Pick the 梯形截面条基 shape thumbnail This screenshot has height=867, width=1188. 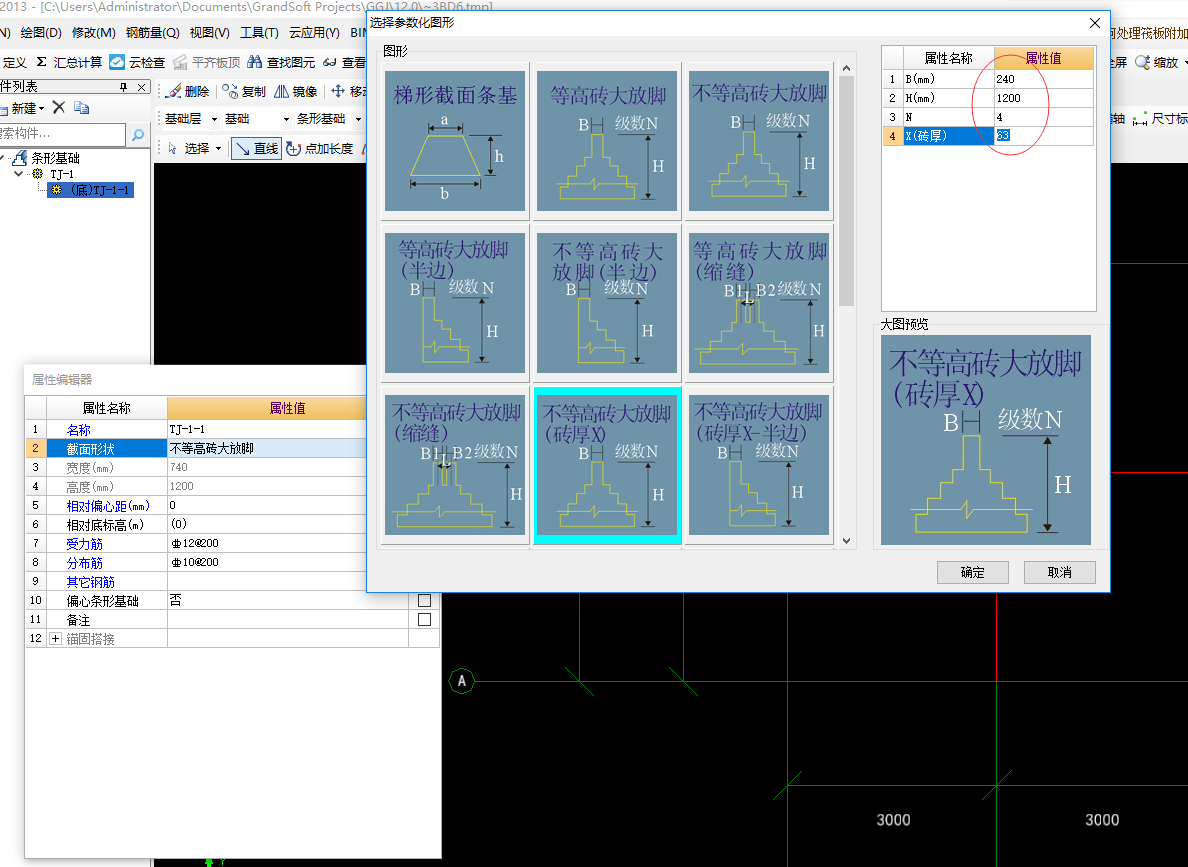pyautogui.click(x=455, y=140)
